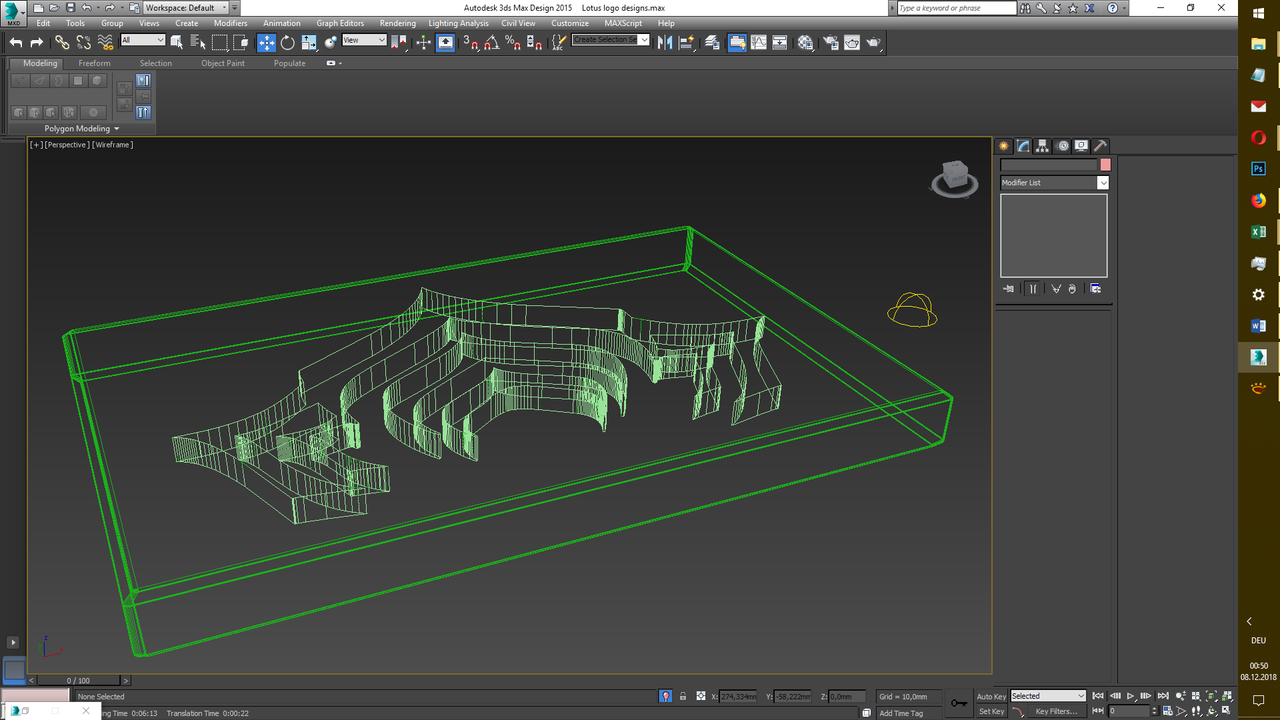The height and width of the screenshot is (720, 1280).
Task: Activate Bind to Space Warp tool
Action: click(x=105, y=42)
